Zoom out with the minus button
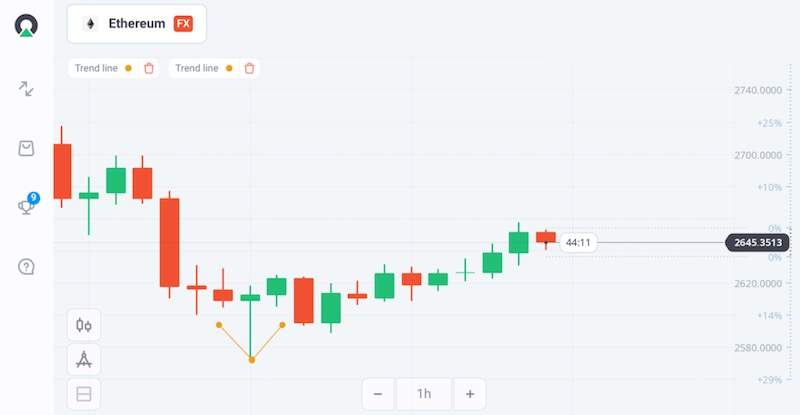This screenshot has height=415, width=800. pyautogui.click(x=378, y=394)
